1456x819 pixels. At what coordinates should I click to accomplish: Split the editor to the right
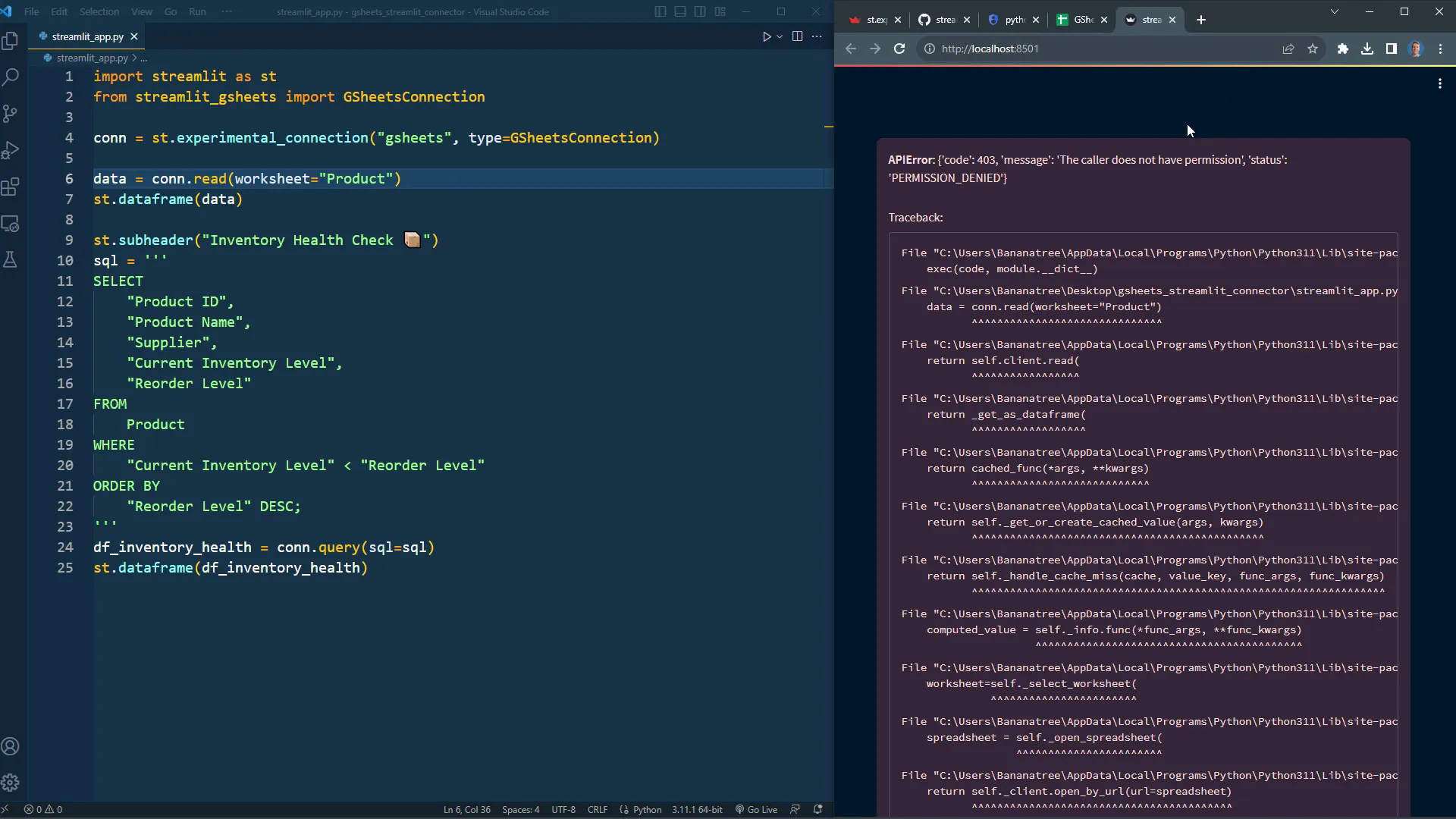click(x=797, y=36)
